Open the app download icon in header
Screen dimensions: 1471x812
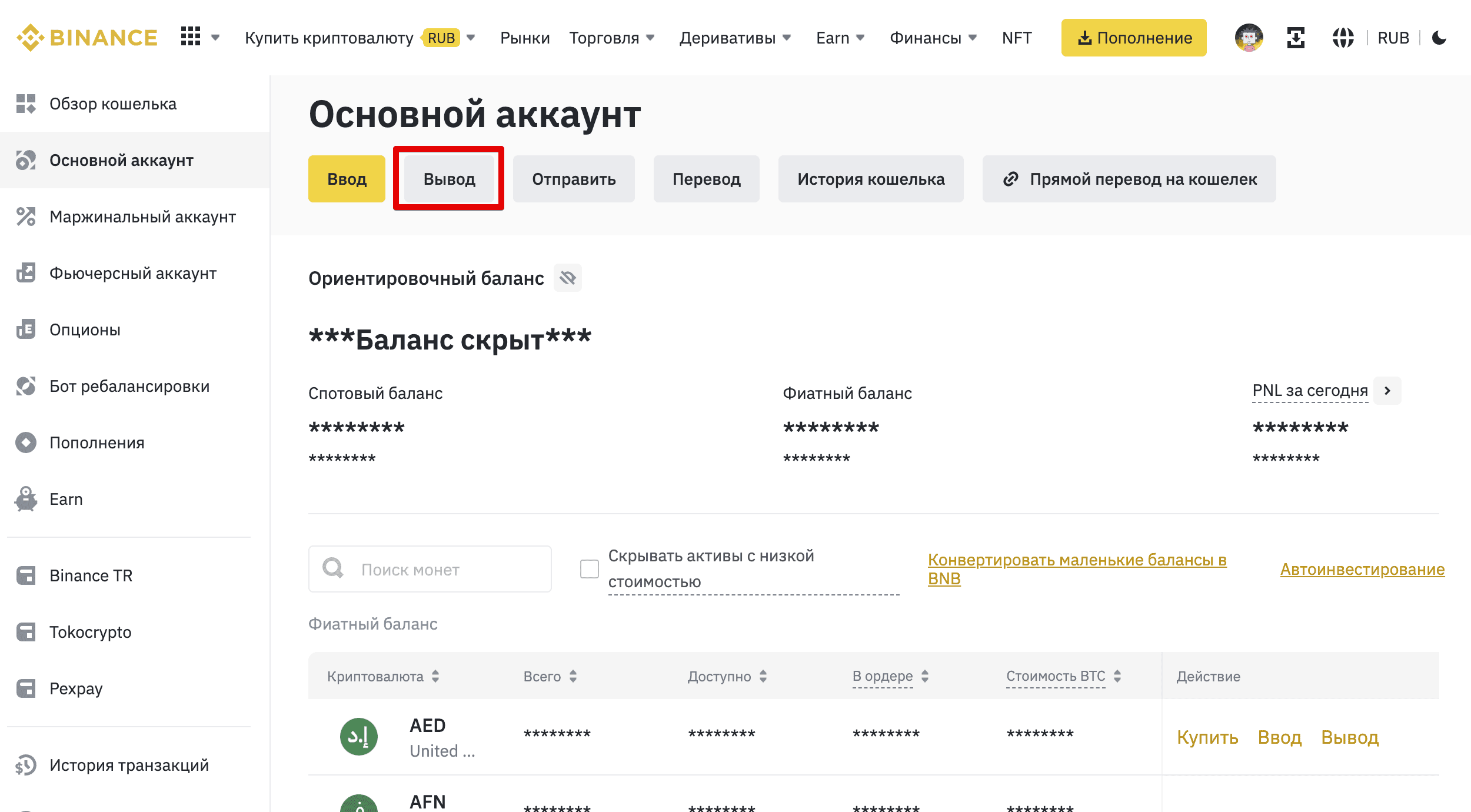[x=1296, y=38]
